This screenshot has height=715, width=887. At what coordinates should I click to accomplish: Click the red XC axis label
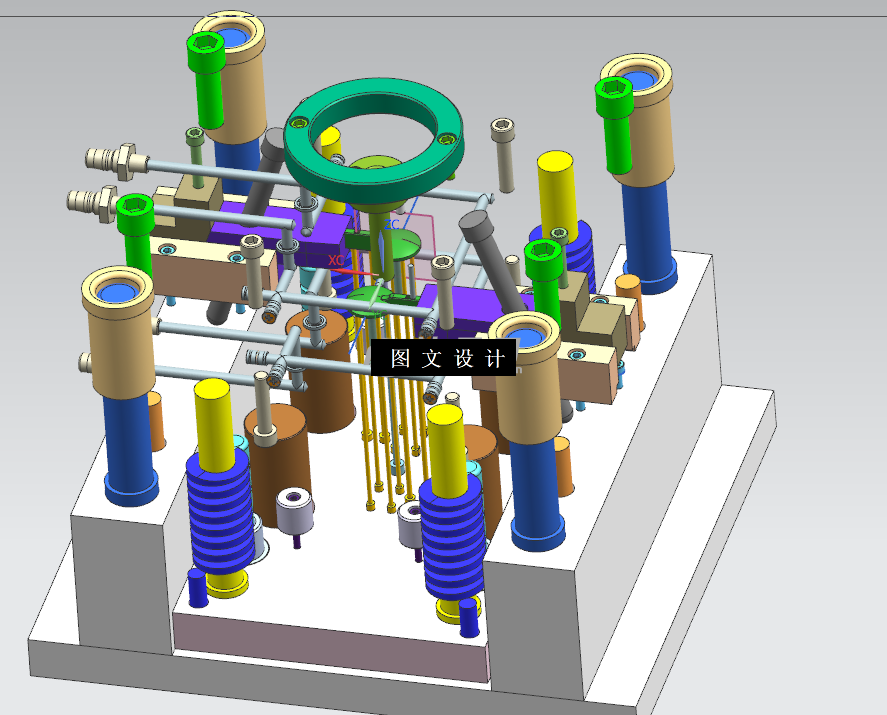pos(335,260)
